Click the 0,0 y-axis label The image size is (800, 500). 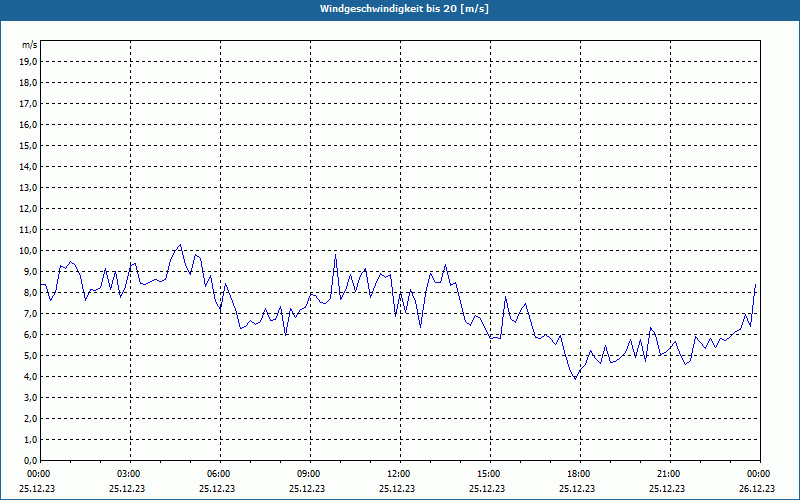click(x=31, y=461)
